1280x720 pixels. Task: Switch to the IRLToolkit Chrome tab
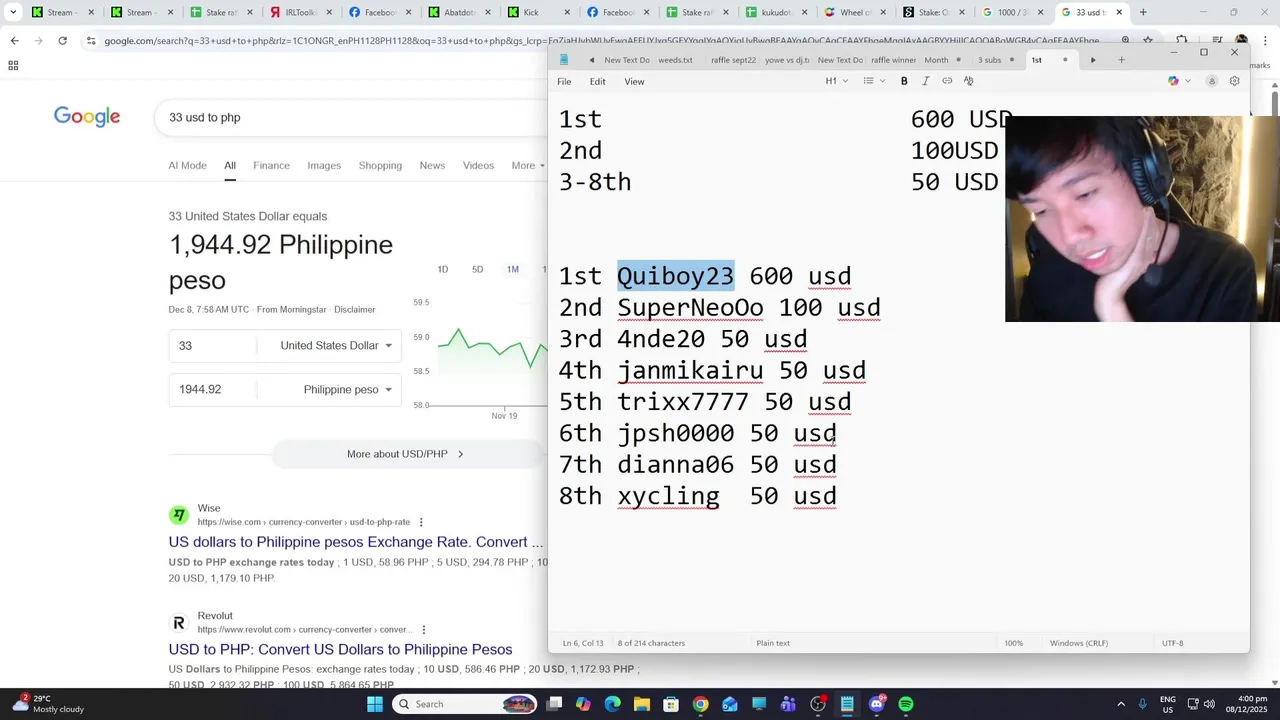coord(299,13)
